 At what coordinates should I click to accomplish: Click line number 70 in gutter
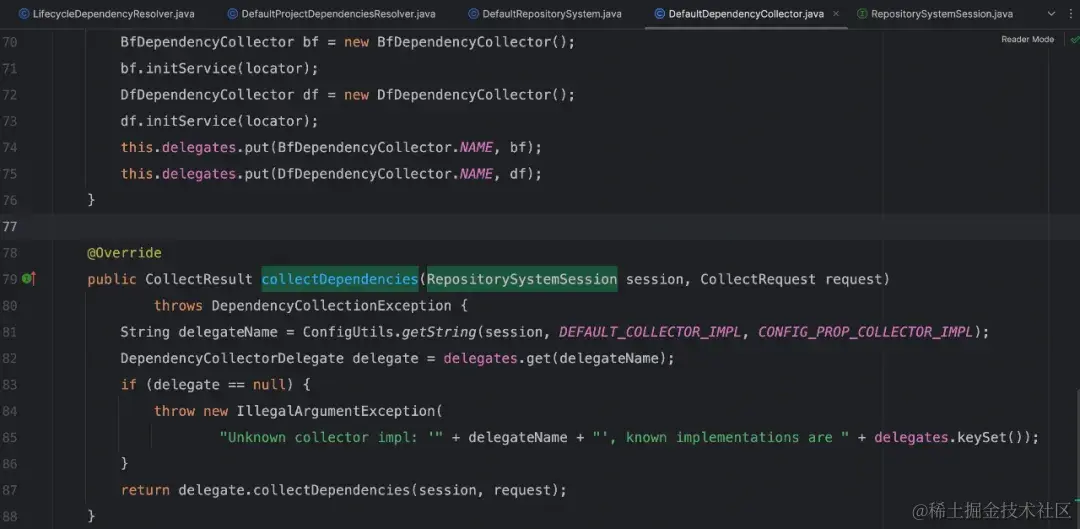pyautogui.click(x=10, y=43)
